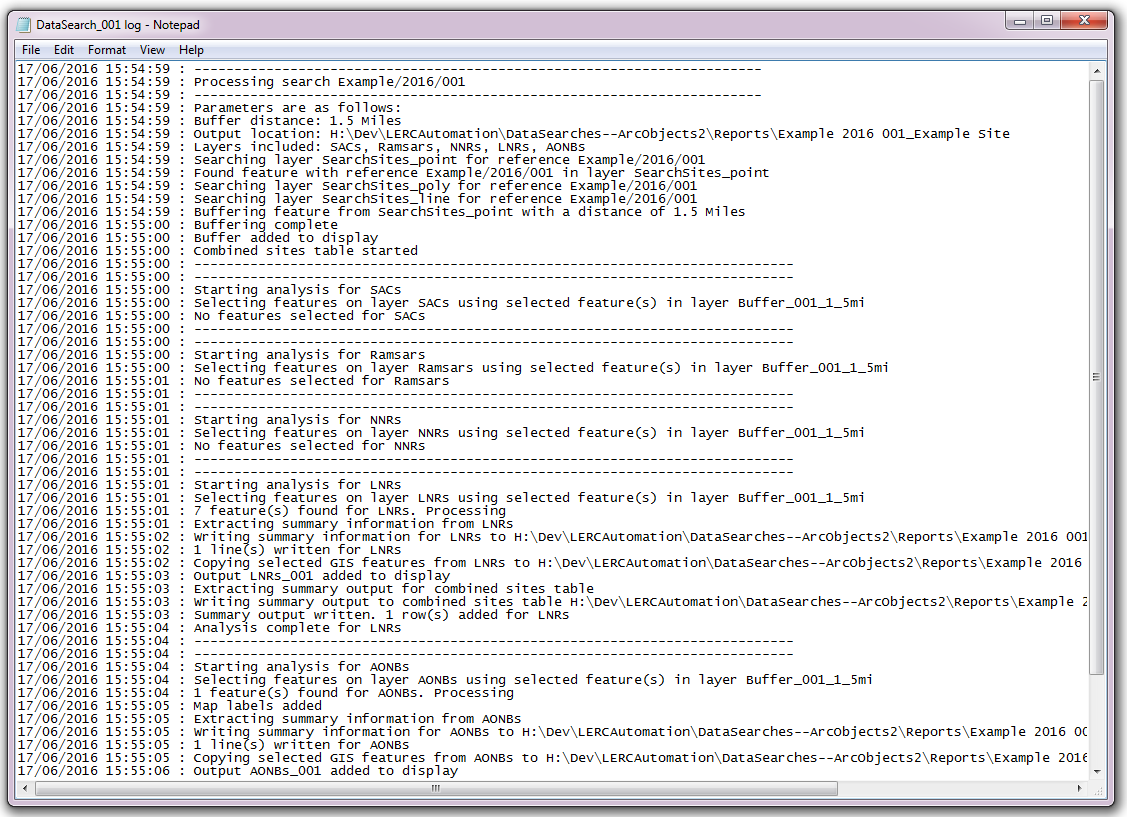Click the line 'Parameters are as follows:'
The width and height of the screenshot is (1127, 817).
pos(209,108)
